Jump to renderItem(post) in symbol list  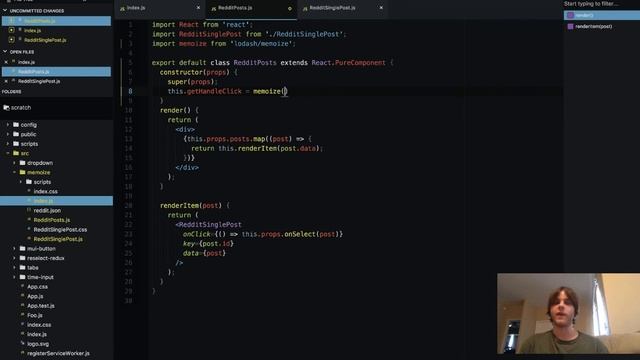point(593,27)
